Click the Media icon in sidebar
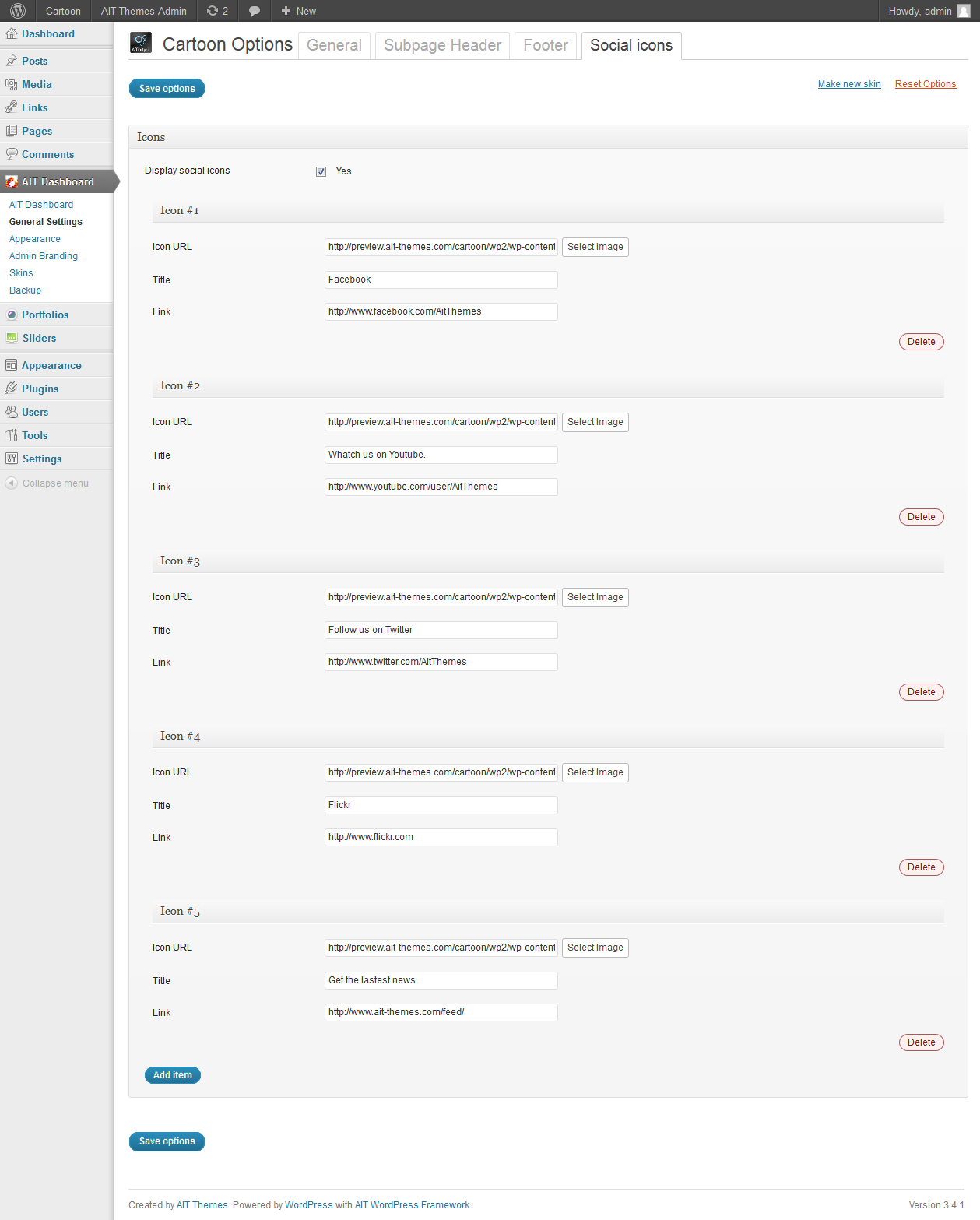This screenshot has height=1220, width=980. tap(12, 84)
